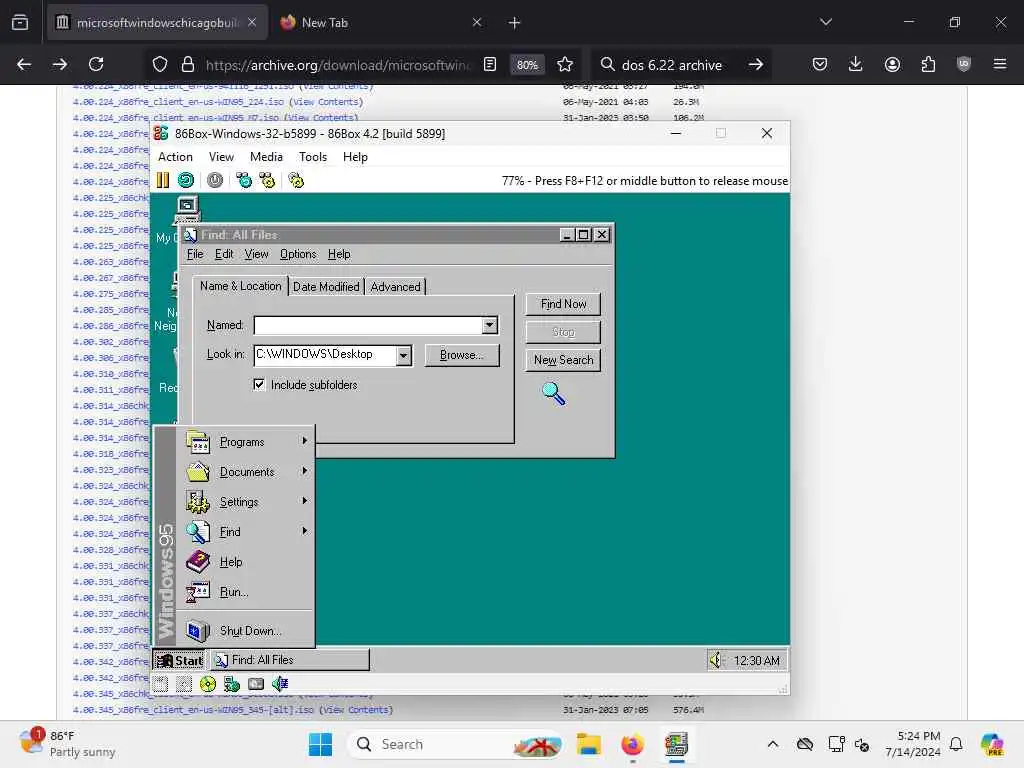Click the dos 6.22 archive search box
Image resolution: width=1024 pixels, height=768 pixels.
tap(671, 65)
